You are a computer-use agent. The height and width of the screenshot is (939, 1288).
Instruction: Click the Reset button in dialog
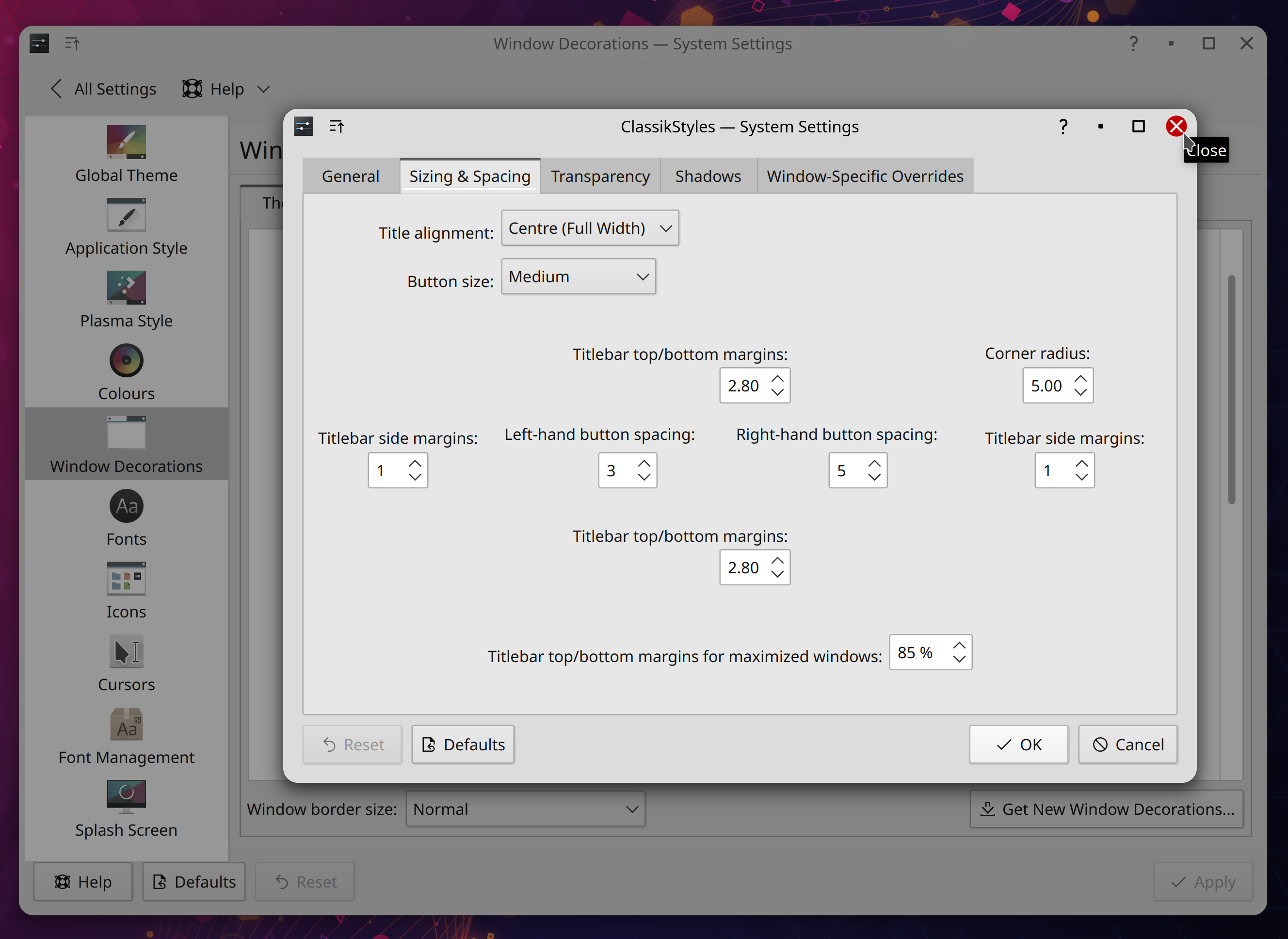[352, 744]
